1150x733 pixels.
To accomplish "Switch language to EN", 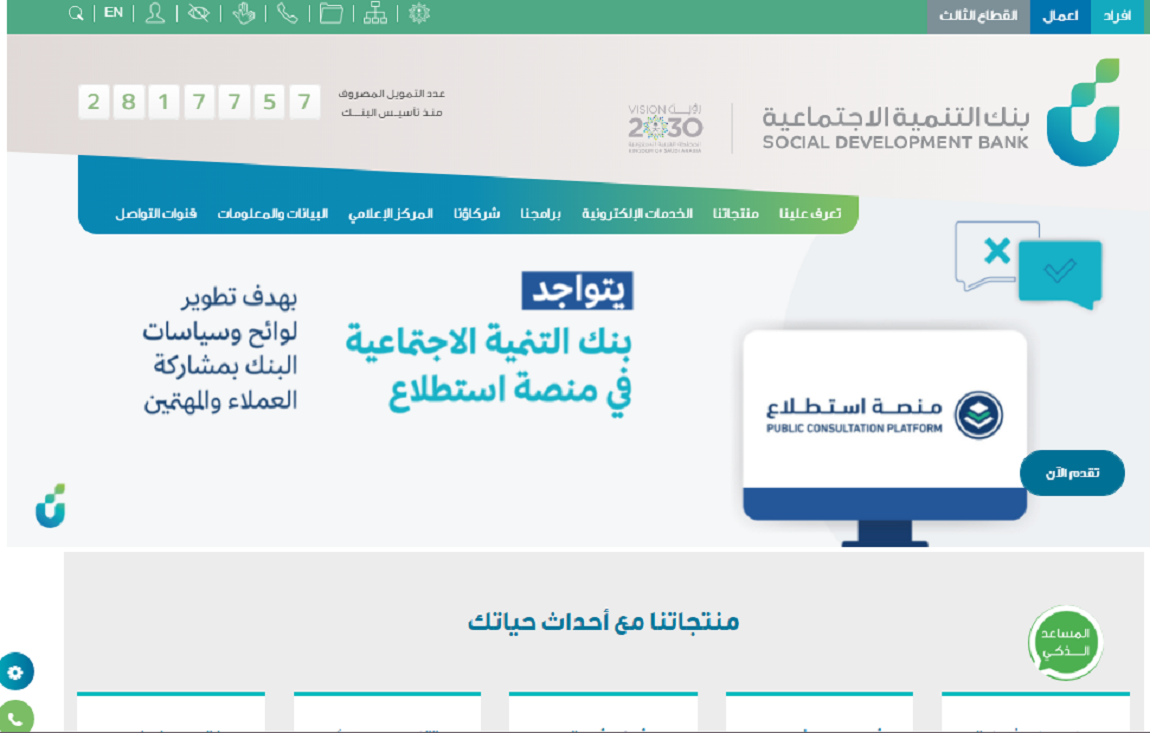I will click(x=114, y=12).
